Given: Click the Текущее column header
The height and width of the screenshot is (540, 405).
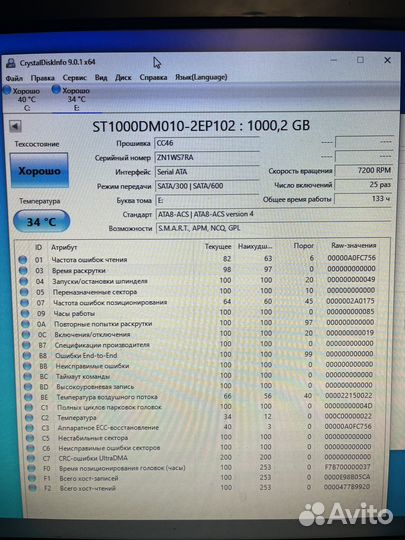Looking at the screenshot, I should pos(218,247).
